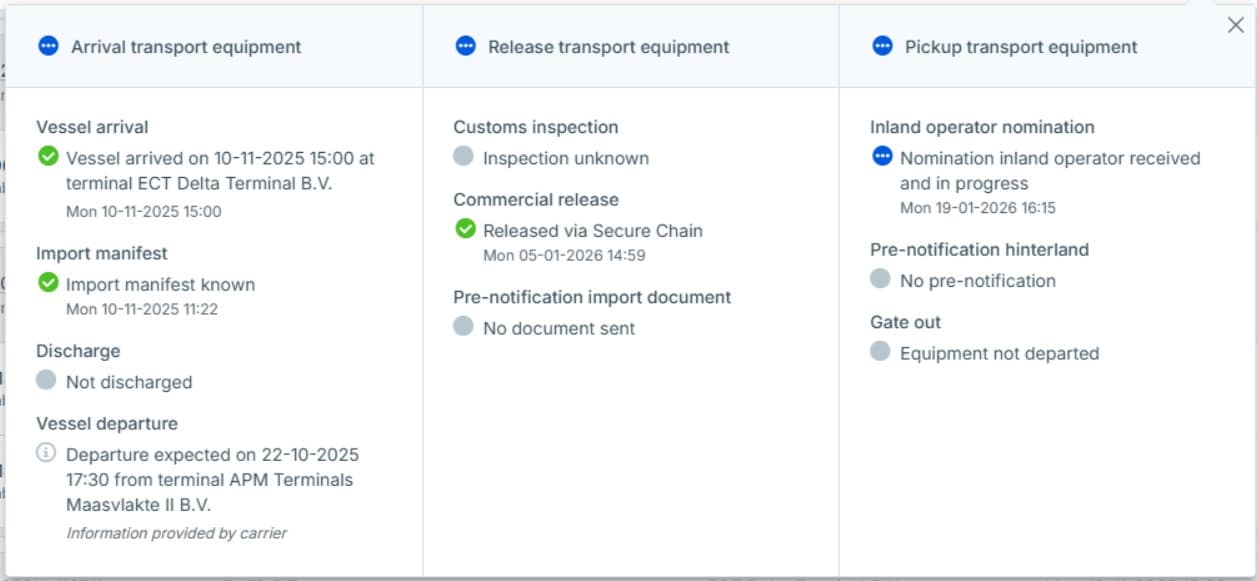Click the Released via Secure Chain text
1257x581 pixels.
click(x=592, y=230)
